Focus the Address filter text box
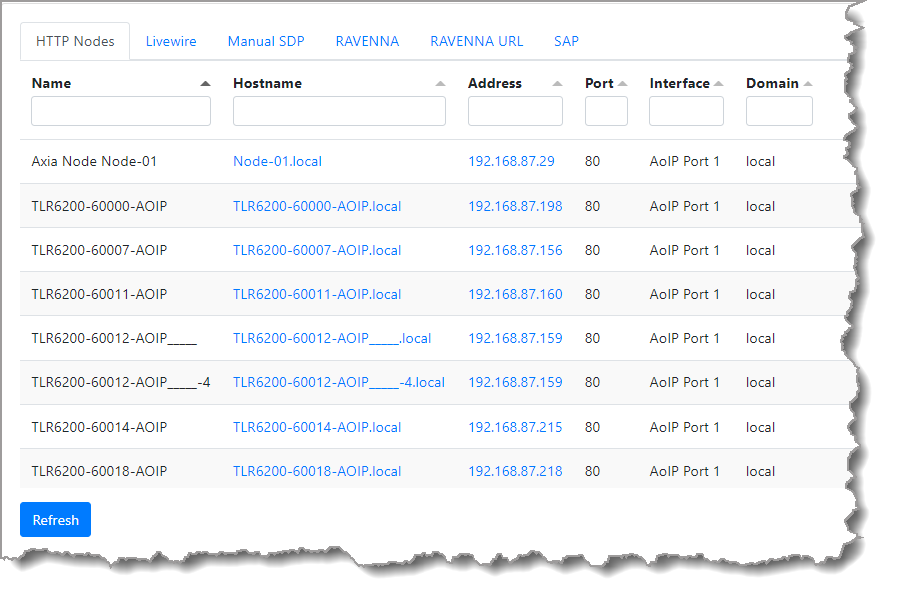Image resolution: width=897 pixels, height=600 pixels. point(515,111)
